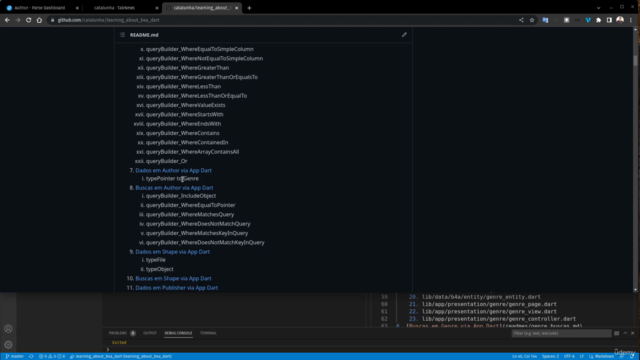Toggle the browser side panel icon
The width and height of the screenshot is (640, 360).
coord(609,20)
